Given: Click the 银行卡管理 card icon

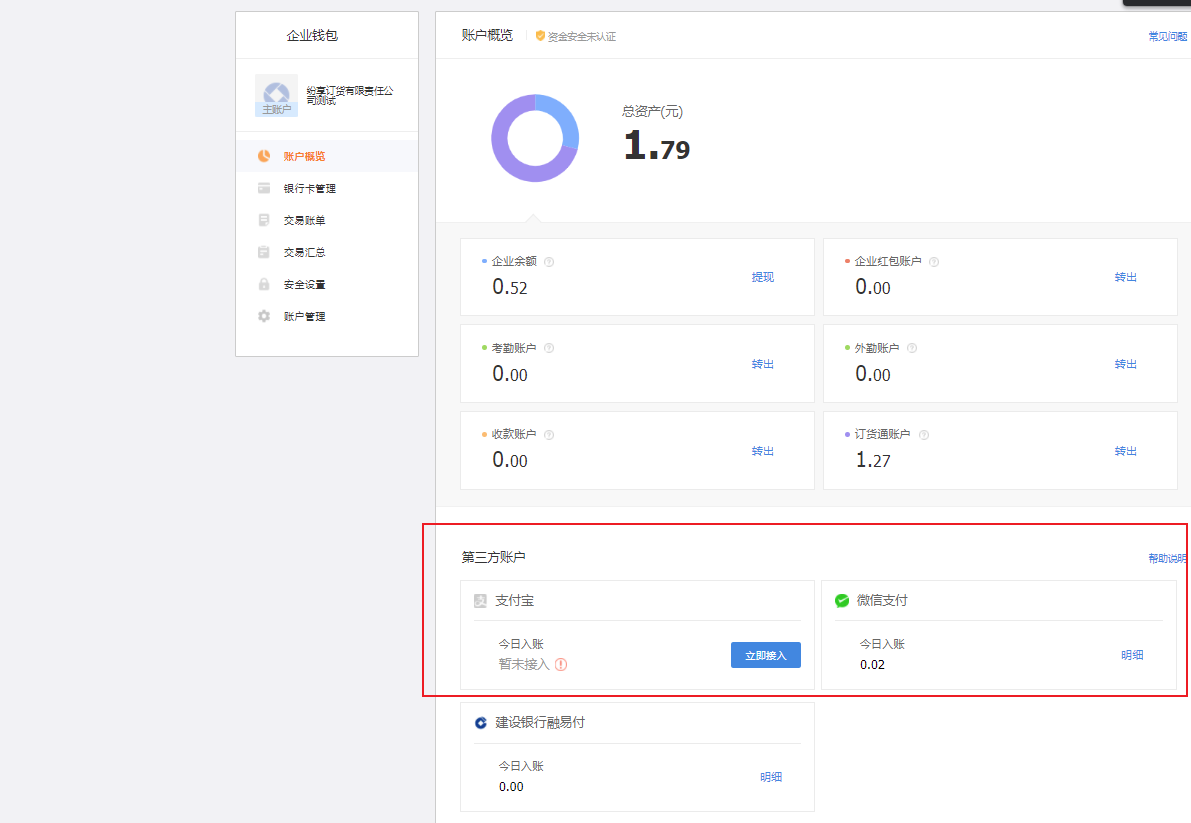Looking at the screenshot, I should tap(264, 188).
